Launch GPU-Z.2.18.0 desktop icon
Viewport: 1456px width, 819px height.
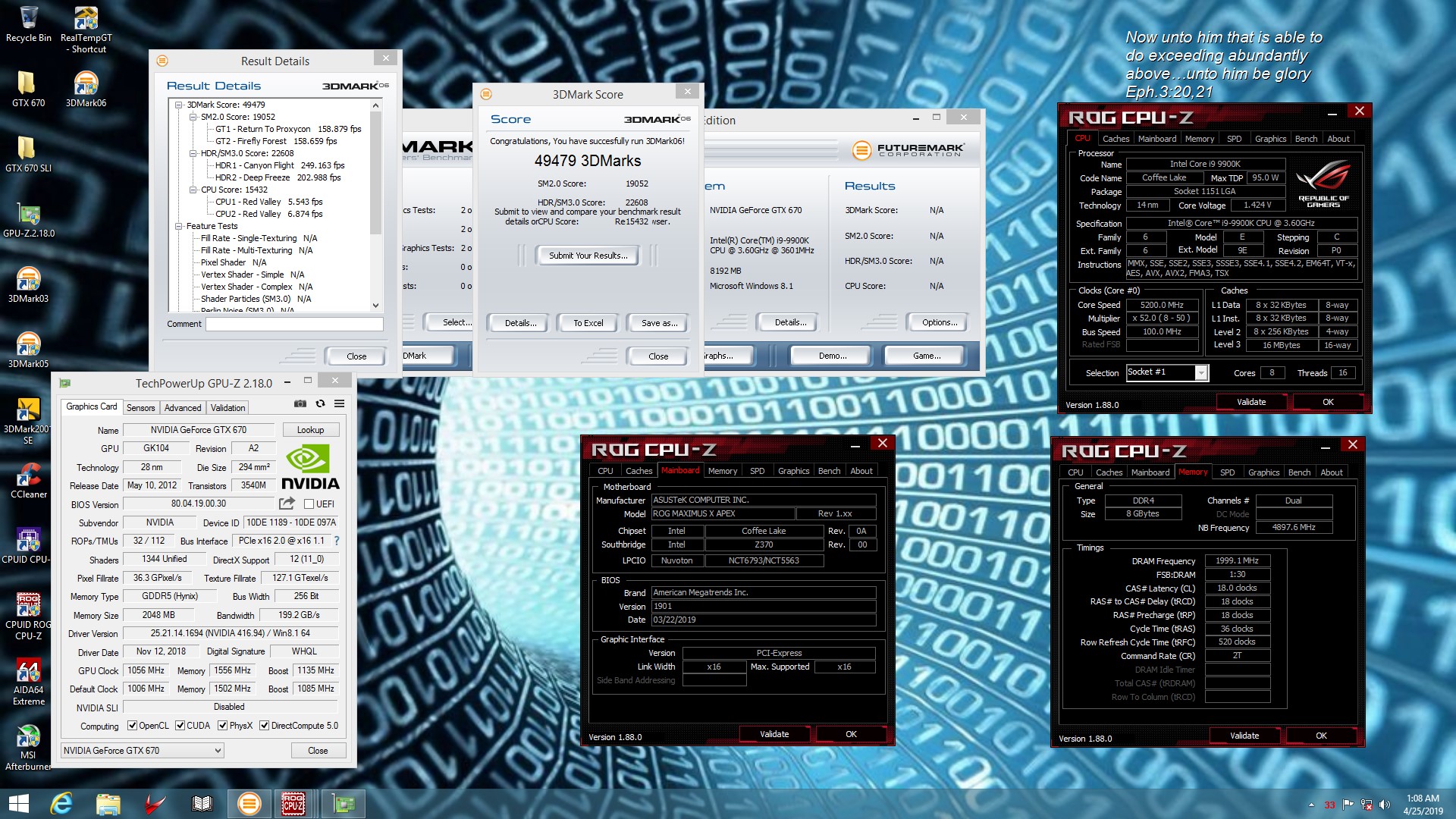pos(29,219)
